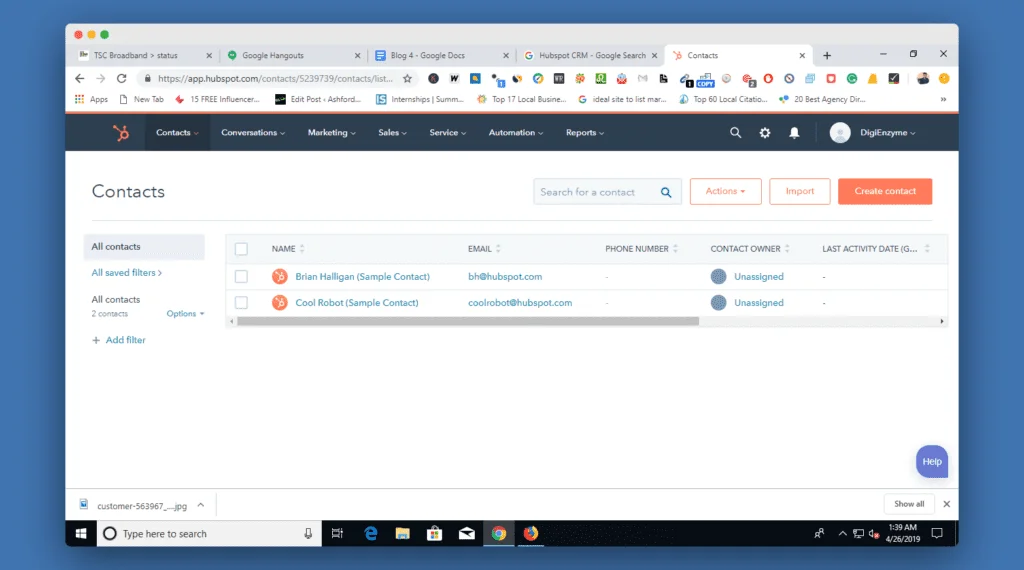
Task: Expand download item caret for customer-563967 file
Action: (x=201, y=505)
